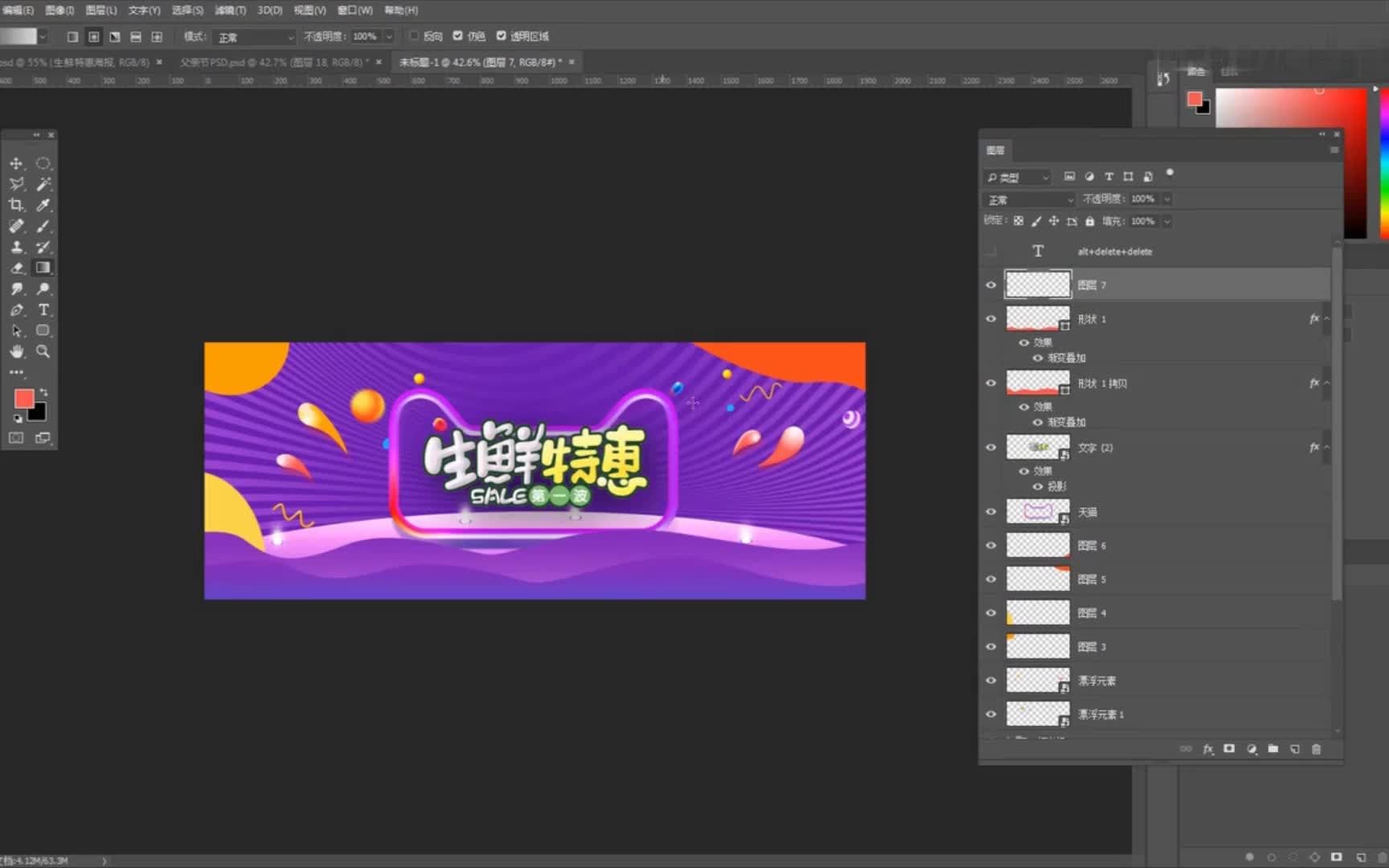Click the add layer style fx icon
This screenshot has width=1389, height=868.
click(x=1209, y=748)
